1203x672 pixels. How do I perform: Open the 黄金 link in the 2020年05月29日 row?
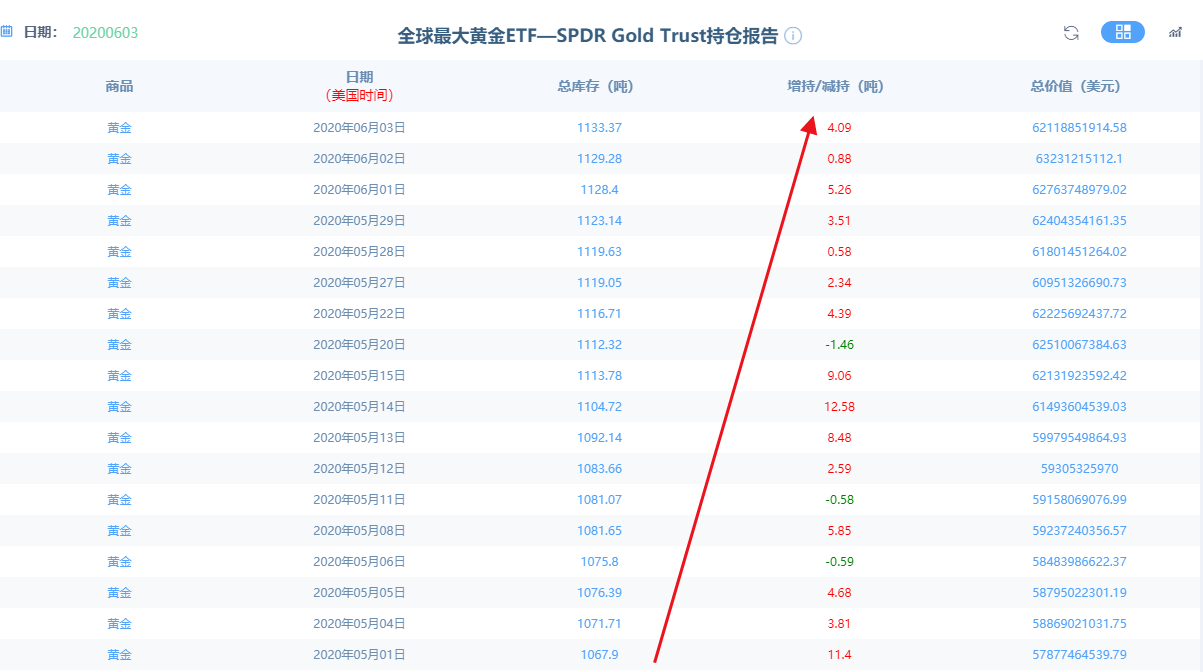pyautogui.click(x=119, y=221)
